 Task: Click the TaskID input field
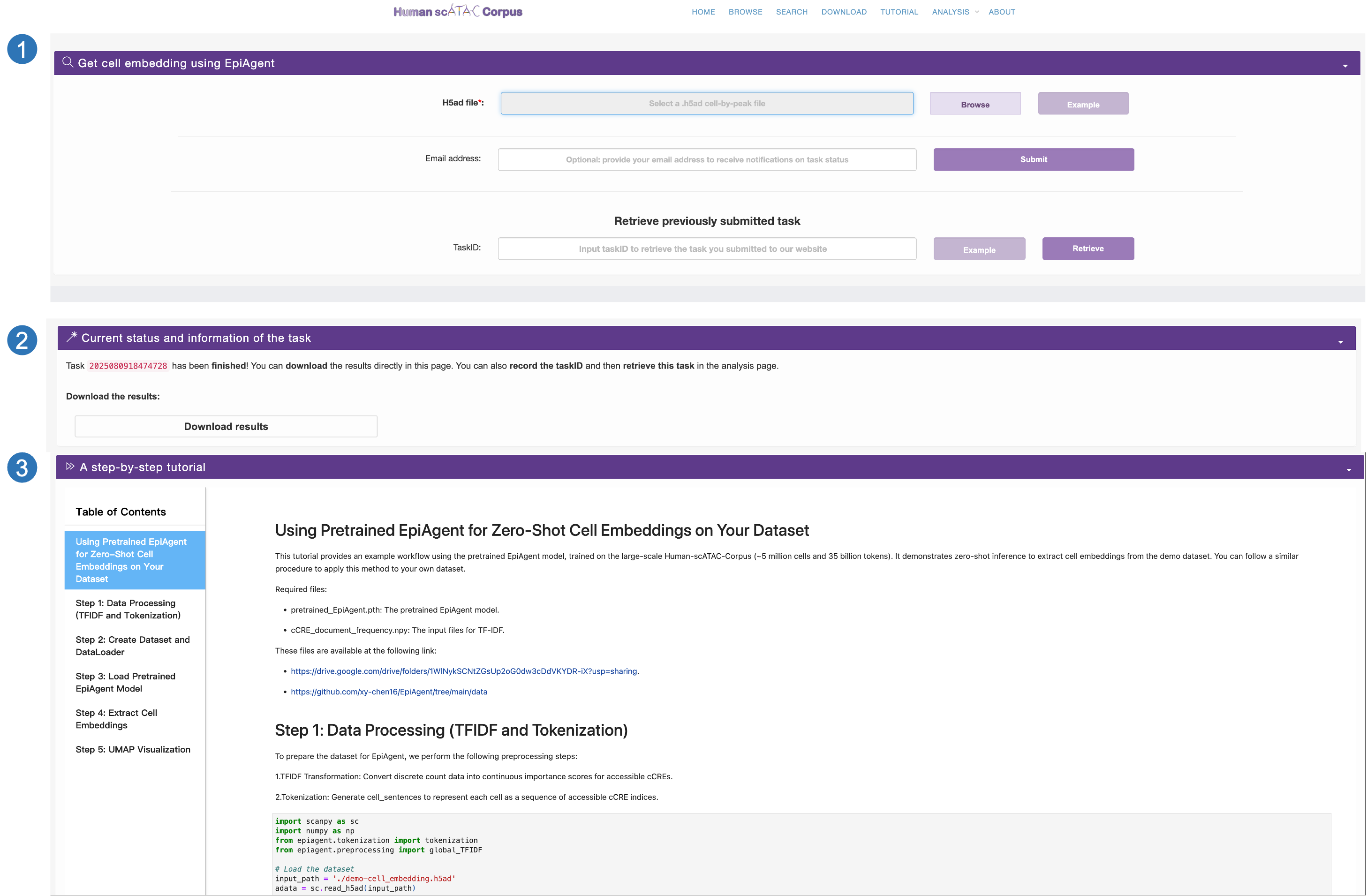click(x=706, y=248)
